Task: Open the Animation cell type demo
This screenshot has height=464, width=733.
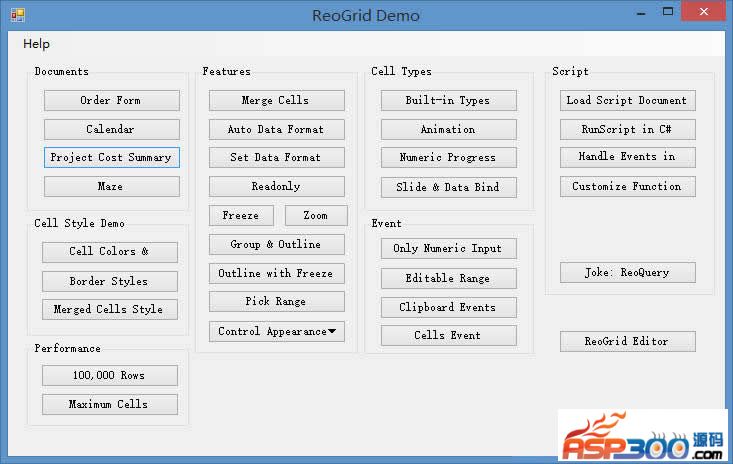Action: [x=449, y=129]
